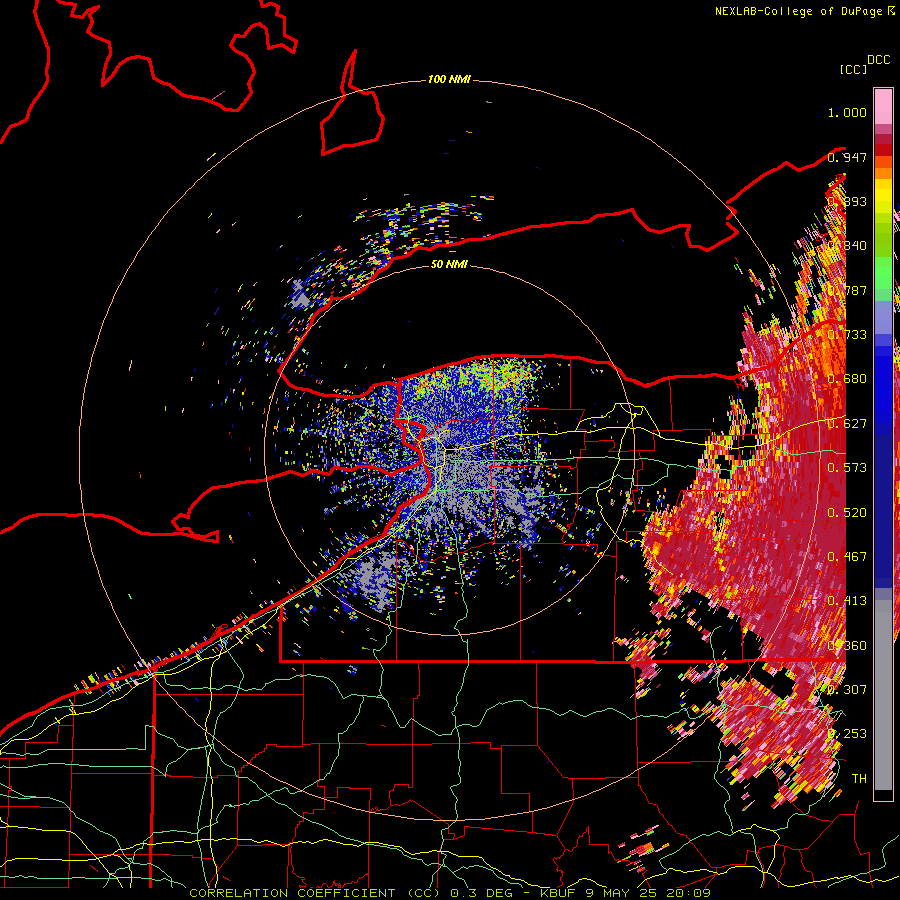Click the KBUF station identifier in caption

(x=557, y=893)
